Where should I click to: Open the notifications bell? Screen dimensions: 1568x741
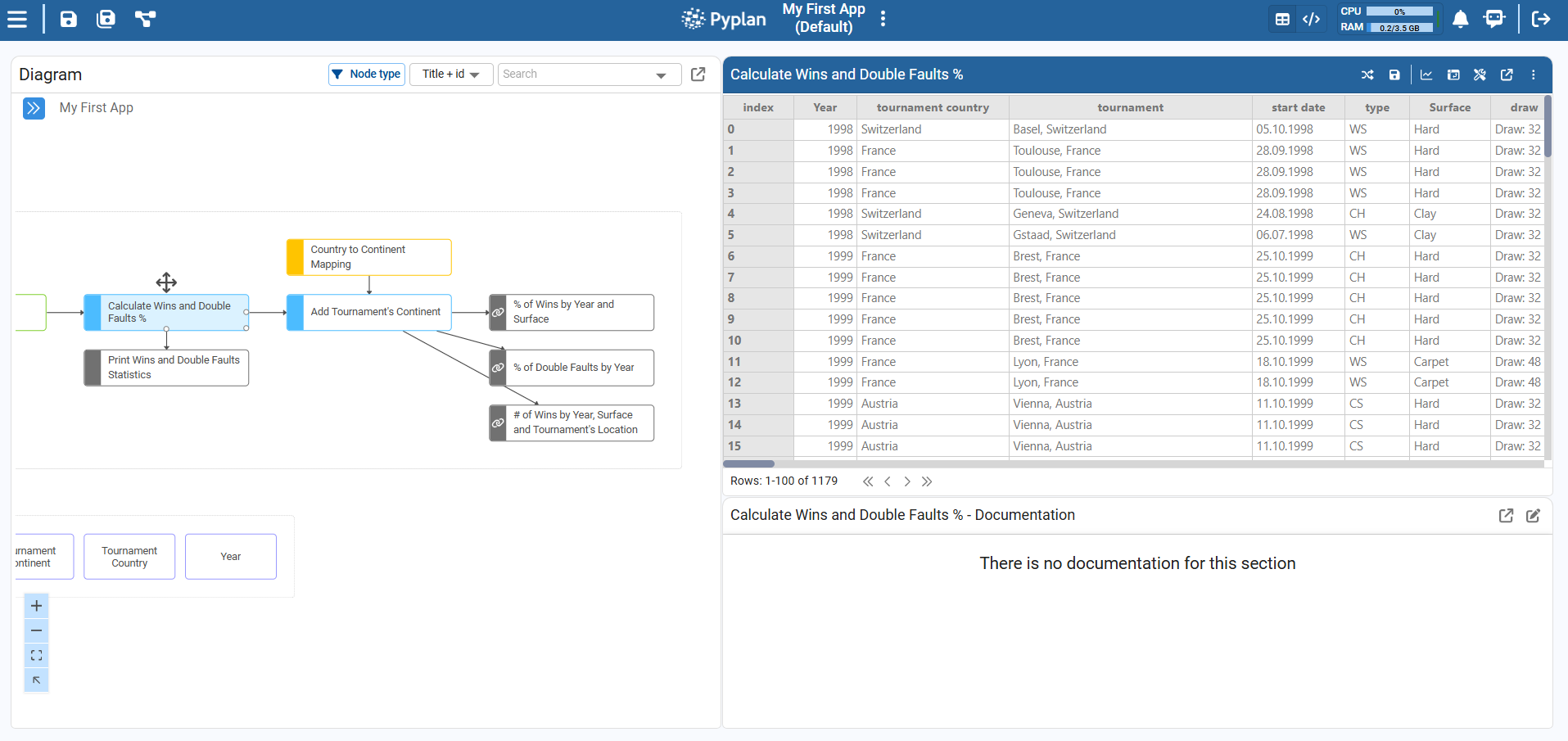pyautogui.click(x=1460, y=19)
